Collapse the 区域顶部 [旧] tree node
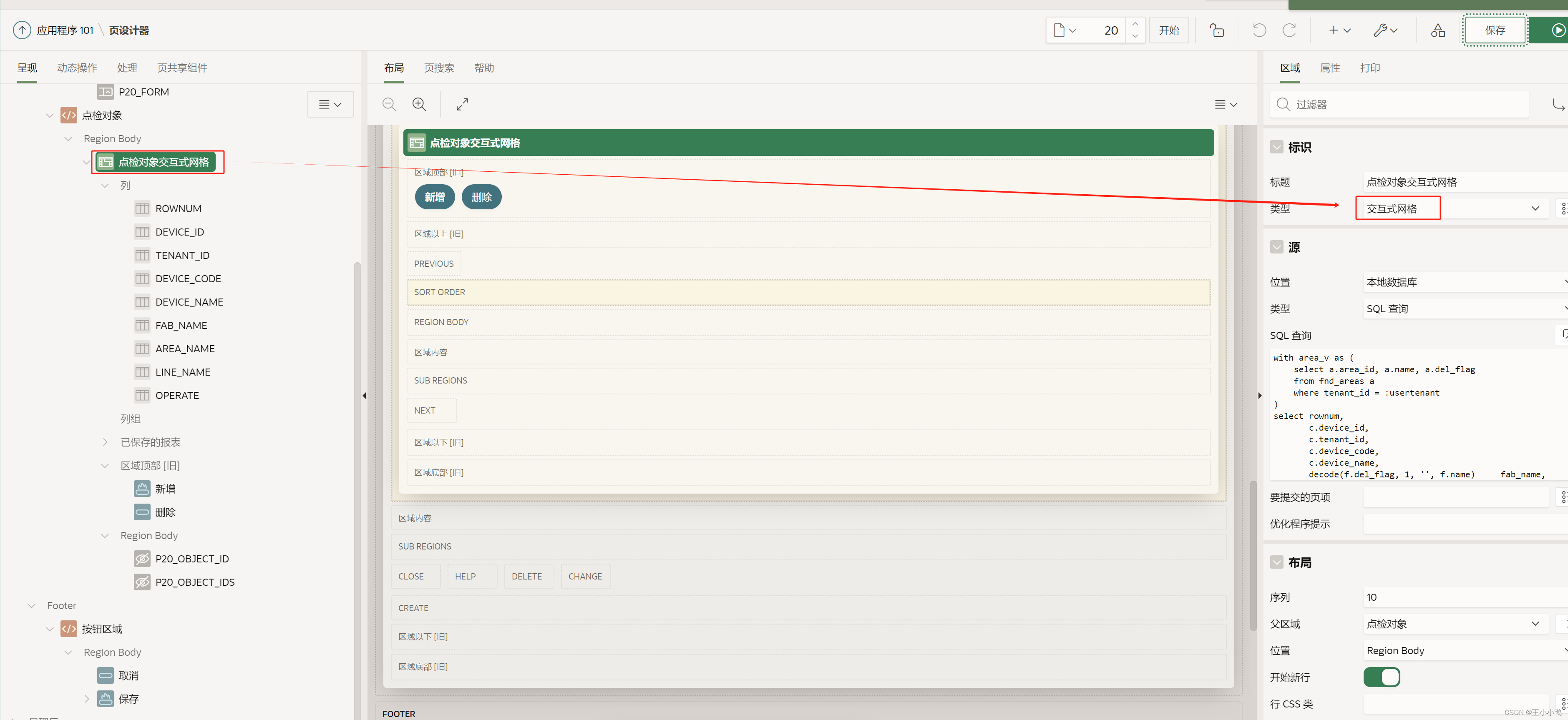The image size is (1568, 720). tap(105, 466)
